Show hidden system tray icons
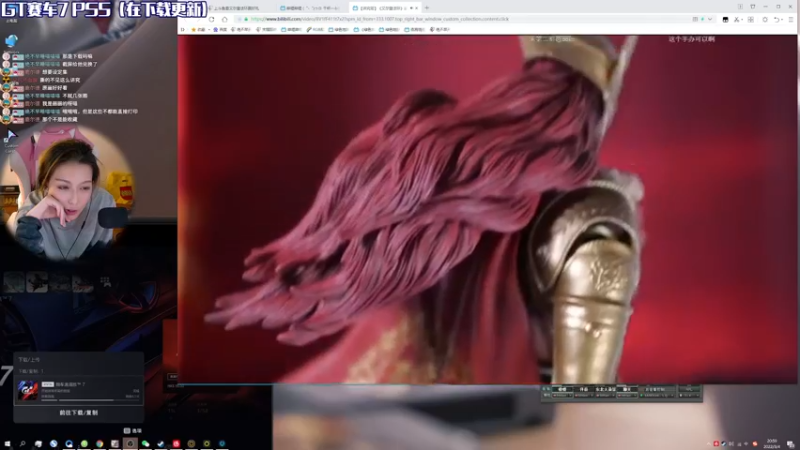Image resolution: width=800 pixels, height=450 pixels. (x=709, y=443)
